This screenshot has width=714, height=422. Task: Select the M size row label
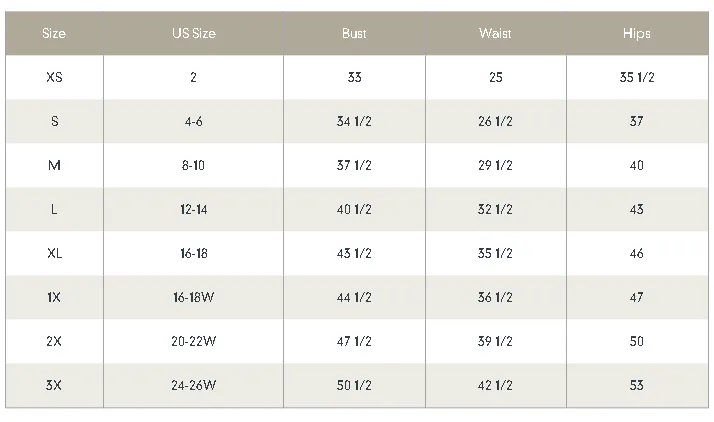point(54,165)
